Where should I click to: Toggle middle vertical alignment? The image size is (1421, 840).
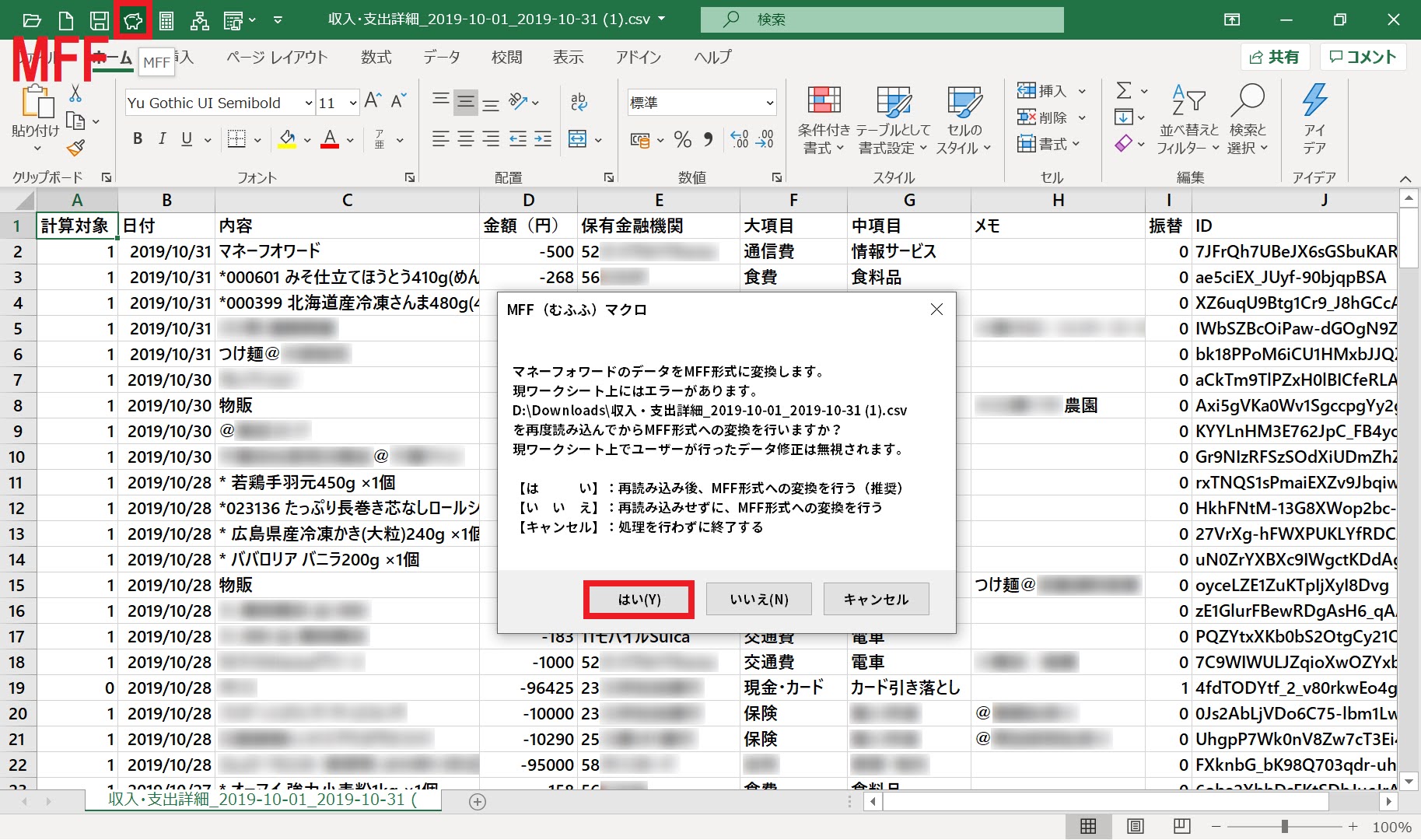coord(466,101)
